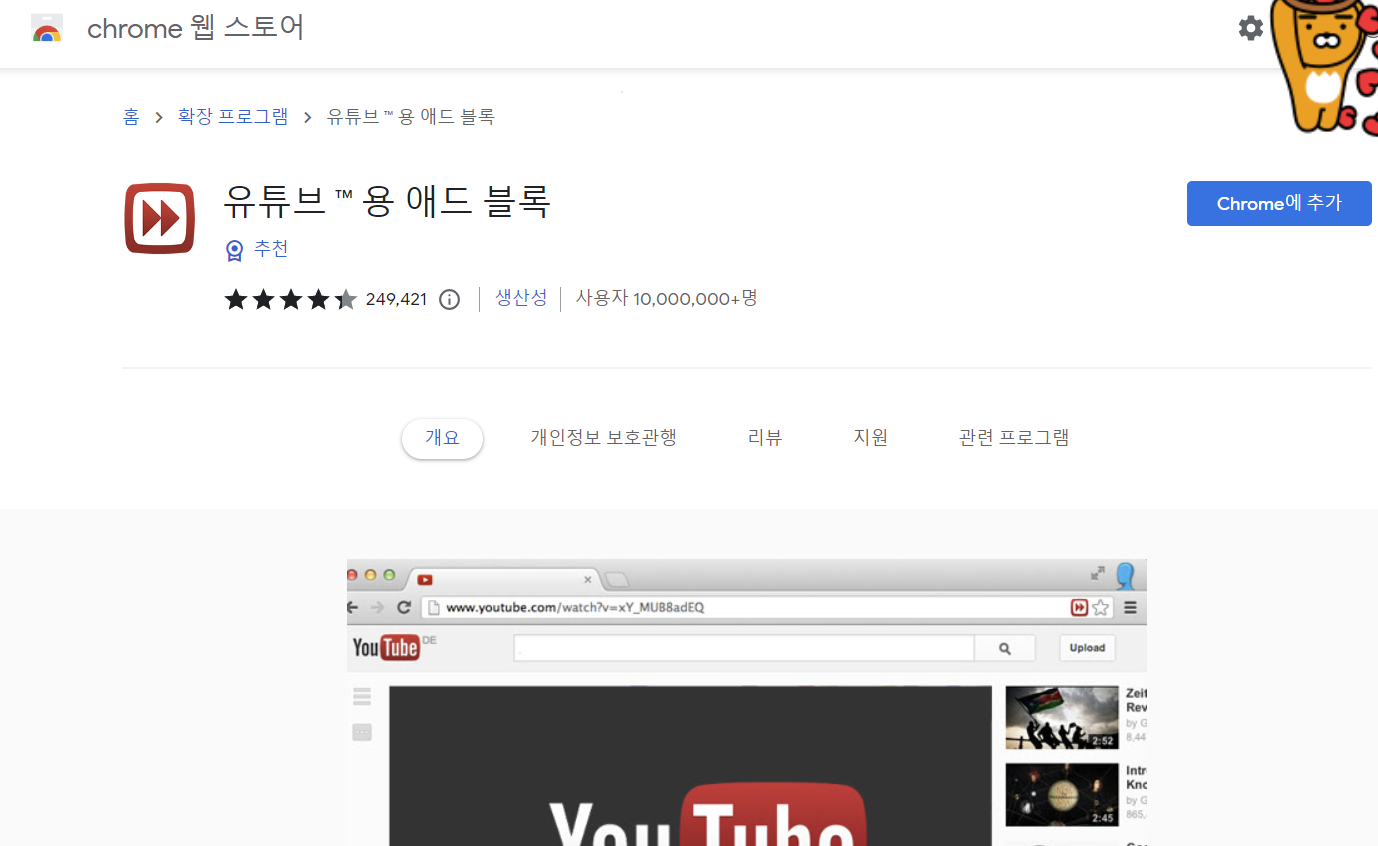Click the star rating display
The height and width of the screenshot is (846, 1378).
[x=290, y=299]
